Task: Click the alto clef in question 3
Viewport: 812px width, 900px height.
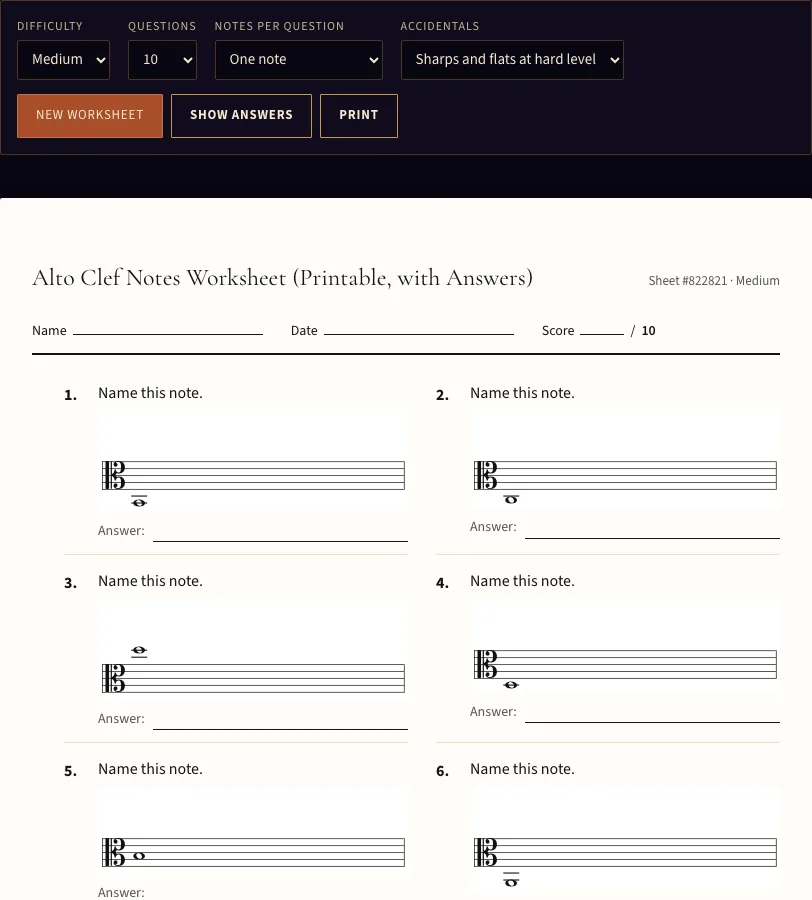Action: (x=114, y=678)
